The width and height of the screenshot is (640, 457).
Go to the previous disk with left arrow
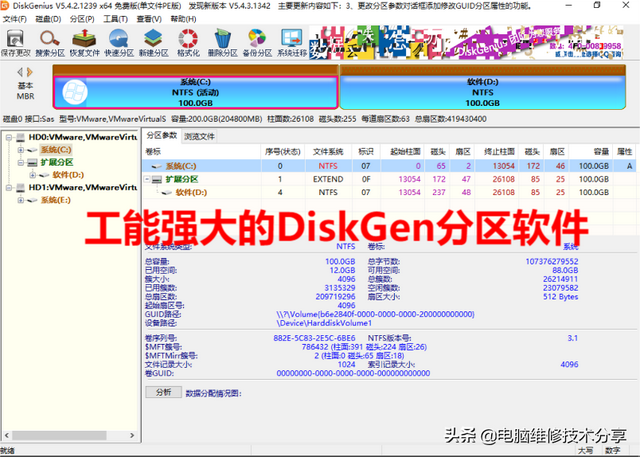20,72
